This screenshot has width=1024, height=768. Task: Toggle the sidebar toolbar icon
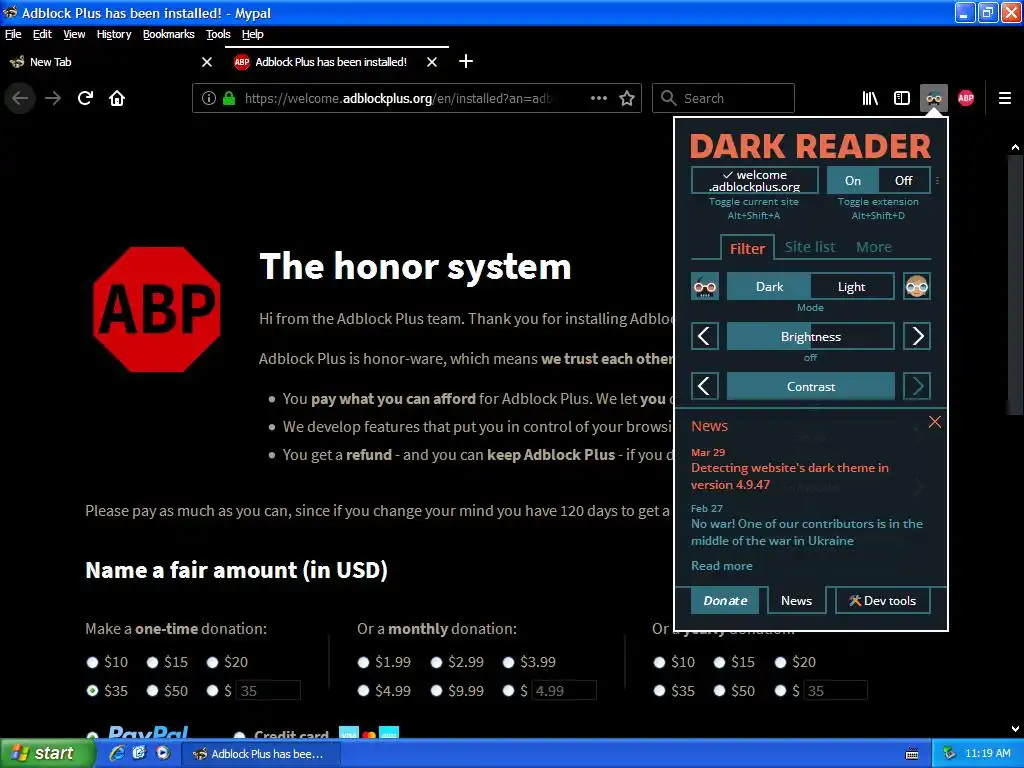(902, 99)
